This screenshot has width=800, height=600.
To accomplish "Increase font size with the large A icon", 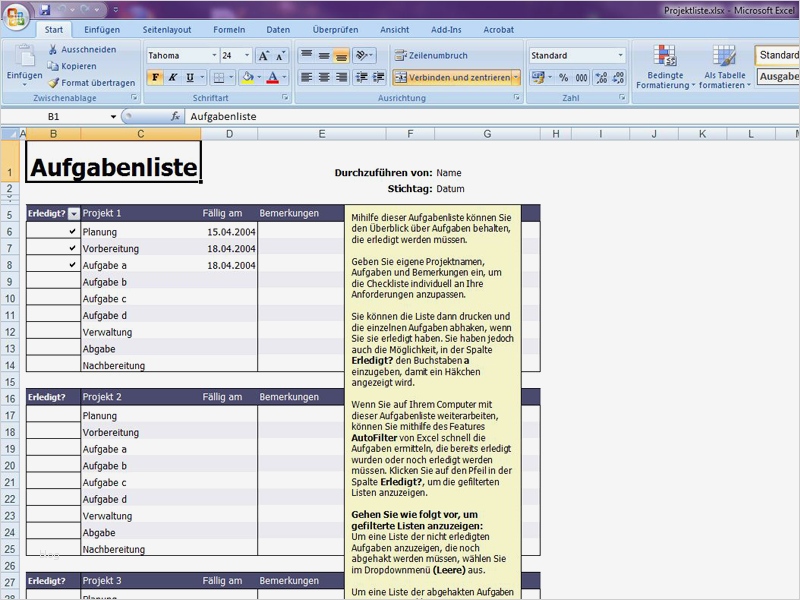I will pos(264,56).
